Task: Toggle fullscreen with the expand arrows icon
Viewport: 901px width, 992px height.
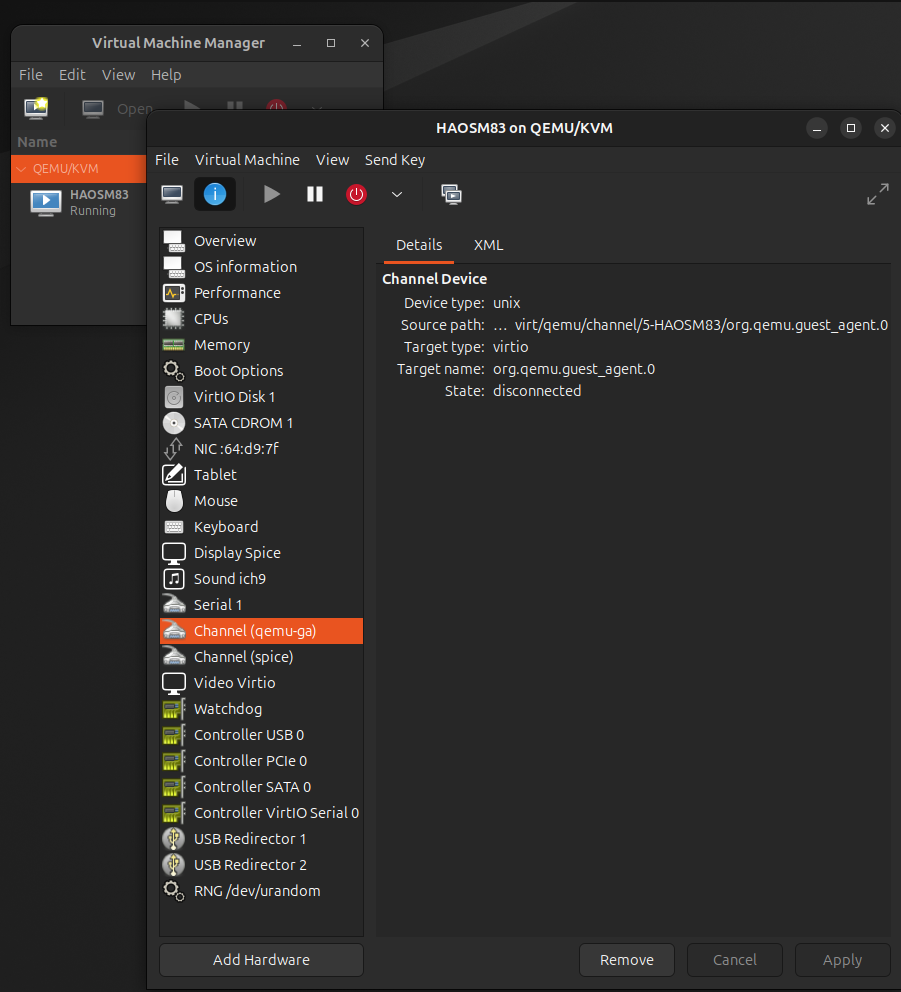Action: point(877,194)
